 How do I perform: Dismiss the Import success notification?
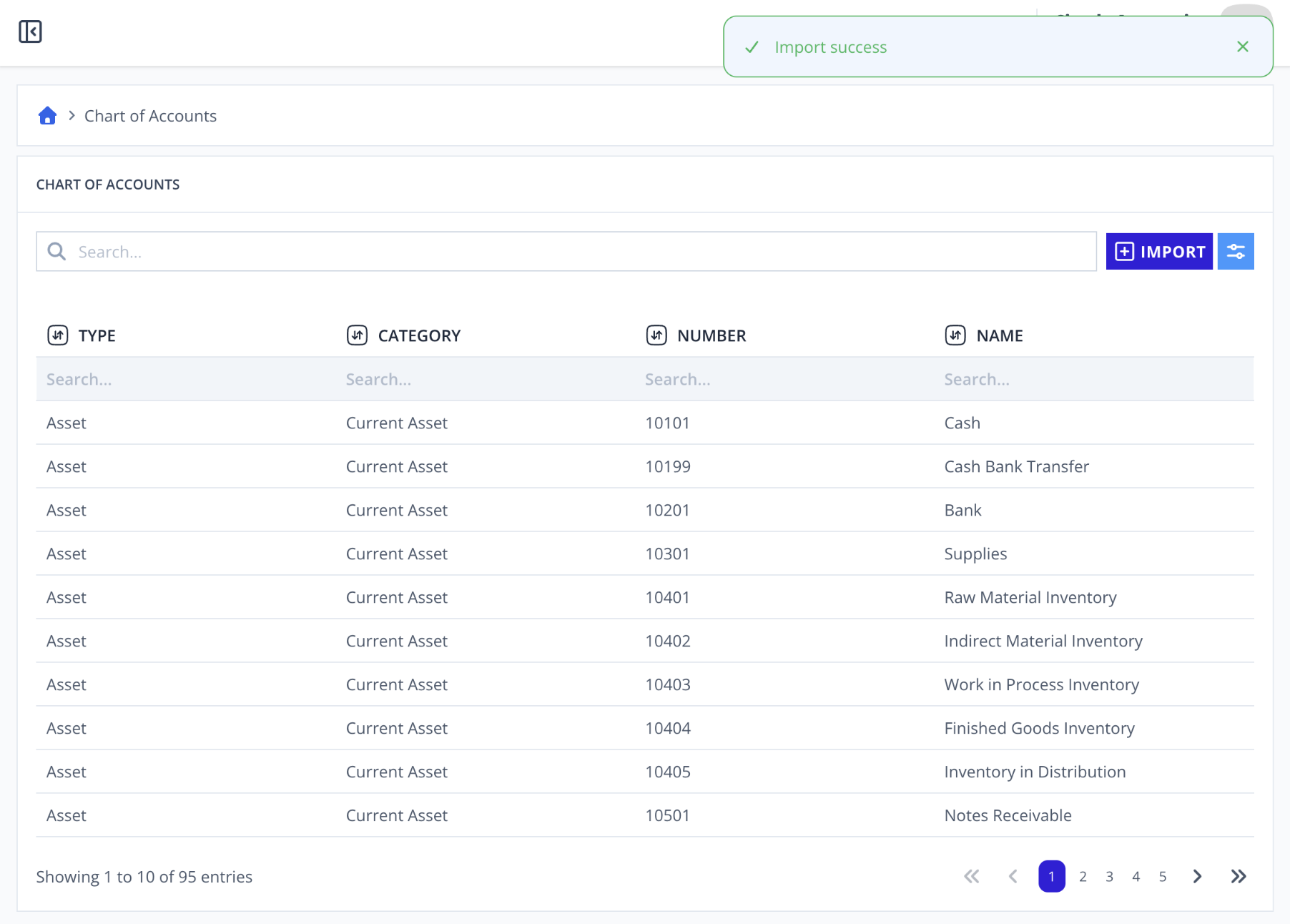(1243, 46)
